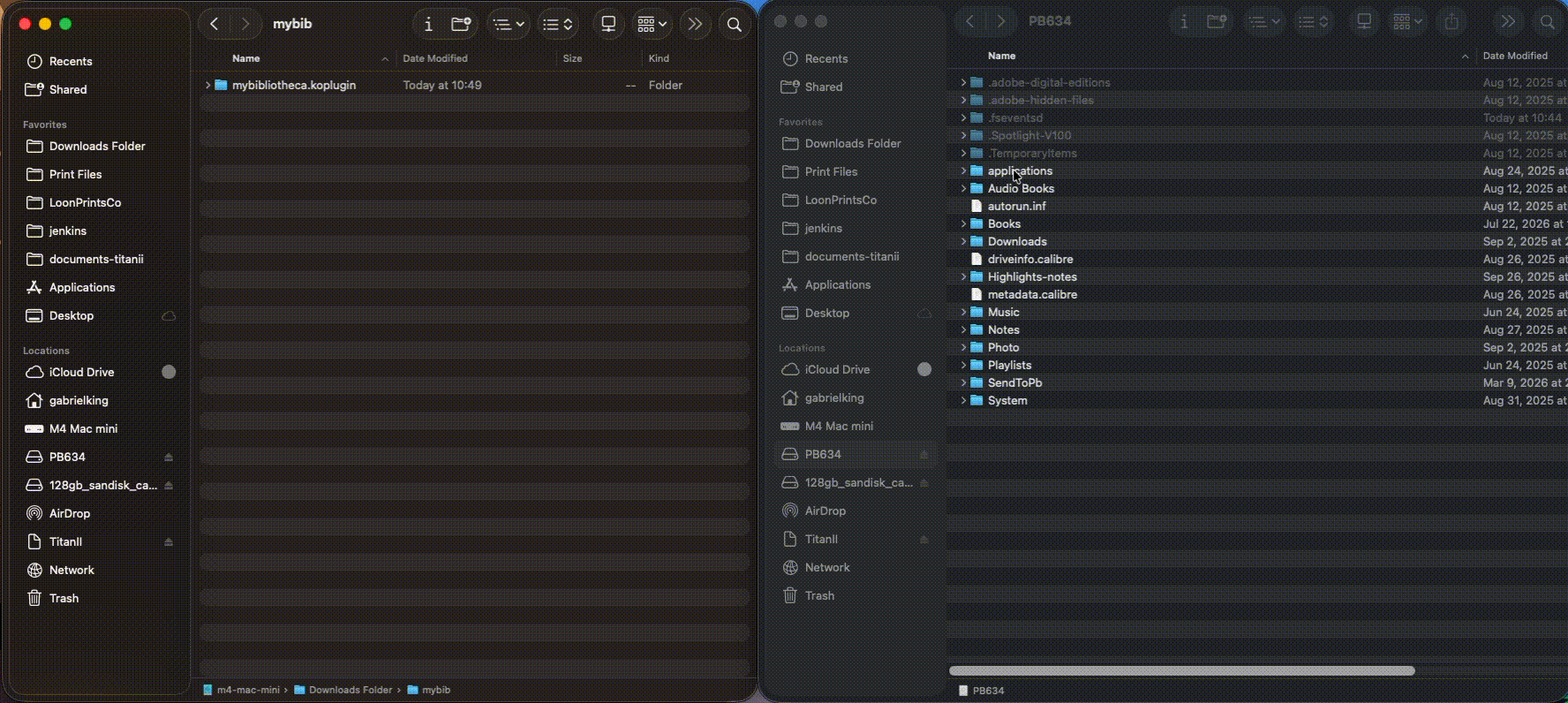Click Back arrow in mybib window

click(215, 25)
